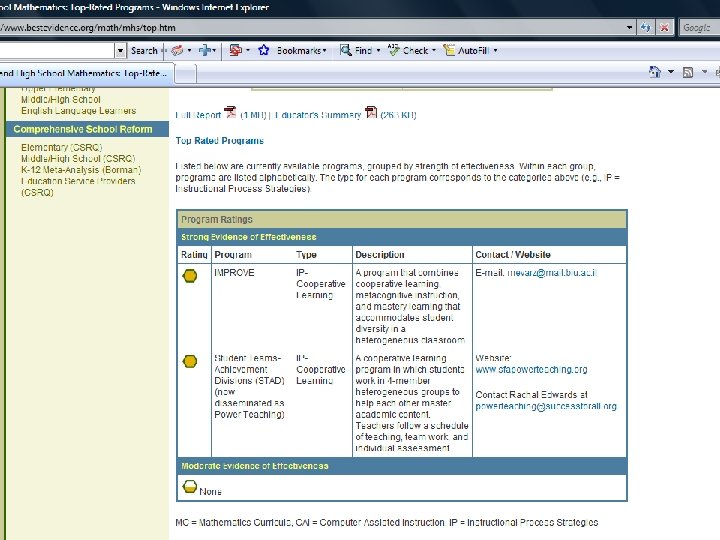Image resolution: width=720 pixels, height=540 pixels.
Task: Open the Full Report link
Action: (x=198, y=115)
